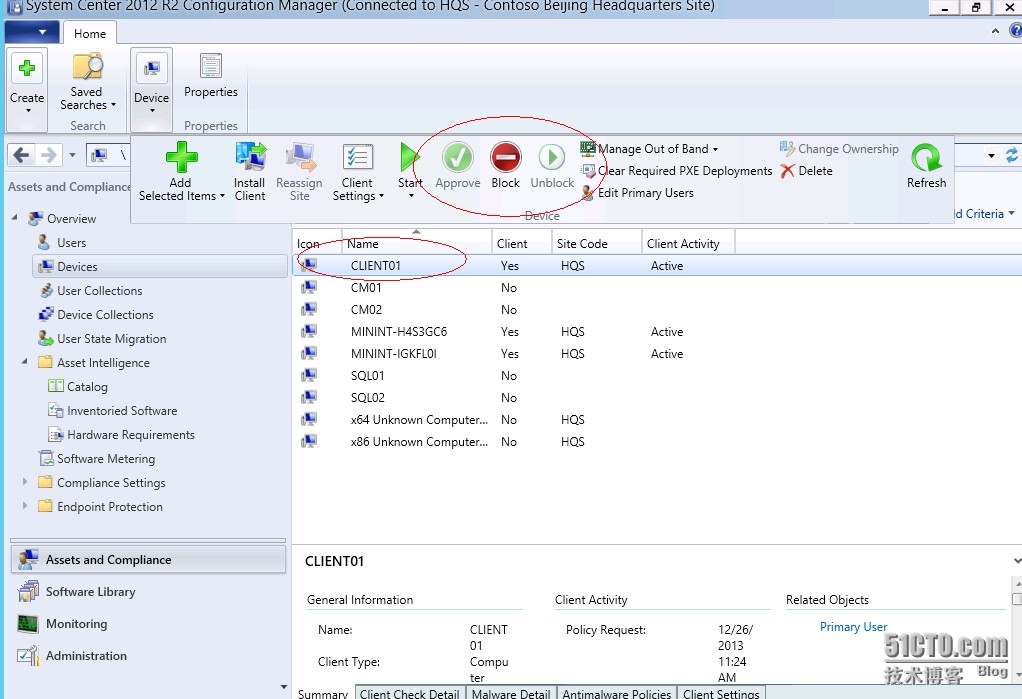Open Saved Searches folder icon
1022x699 pixels.
[x=87, y=67]
